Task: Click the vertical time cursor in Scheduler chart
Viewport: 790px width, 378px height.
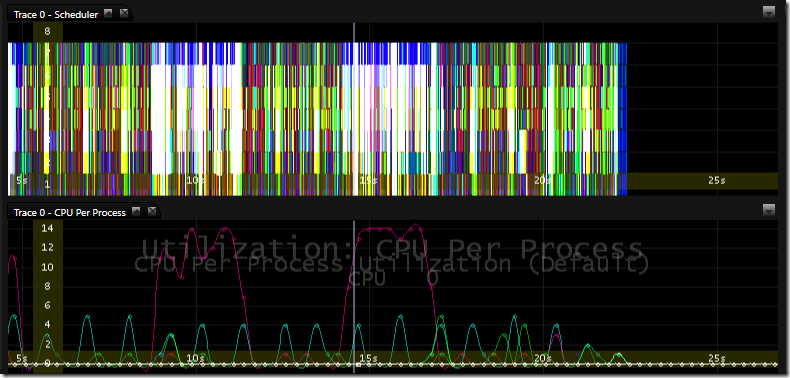Action: coord(354,109)
